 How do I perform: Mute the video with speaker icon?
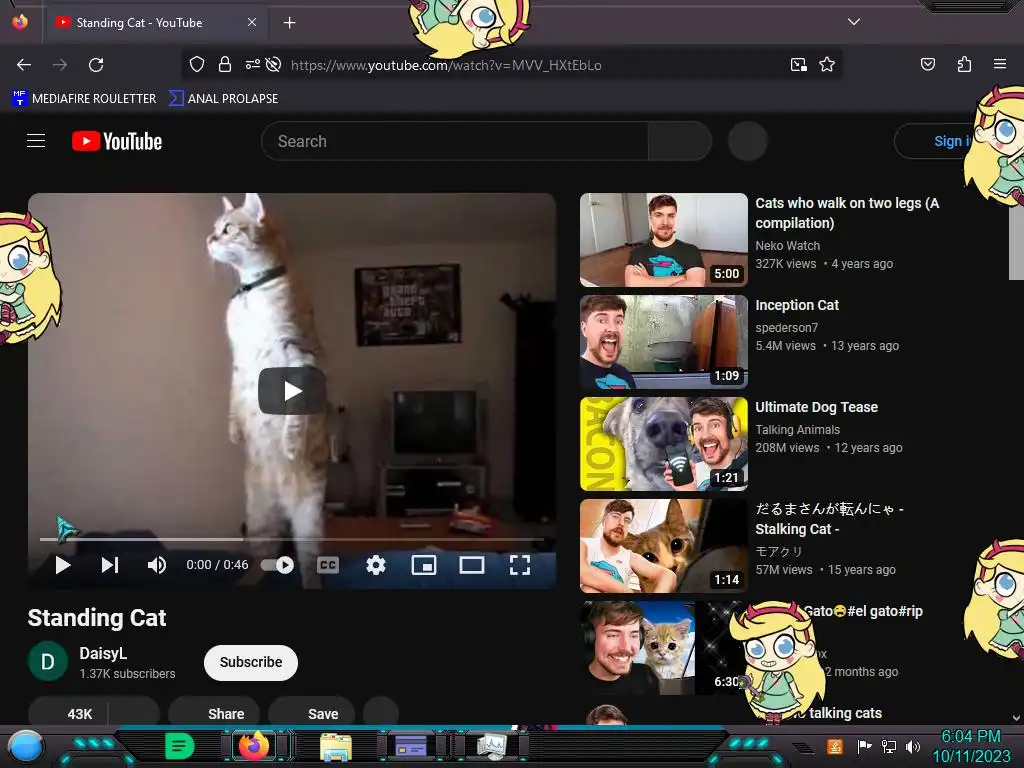coord(157,565)
